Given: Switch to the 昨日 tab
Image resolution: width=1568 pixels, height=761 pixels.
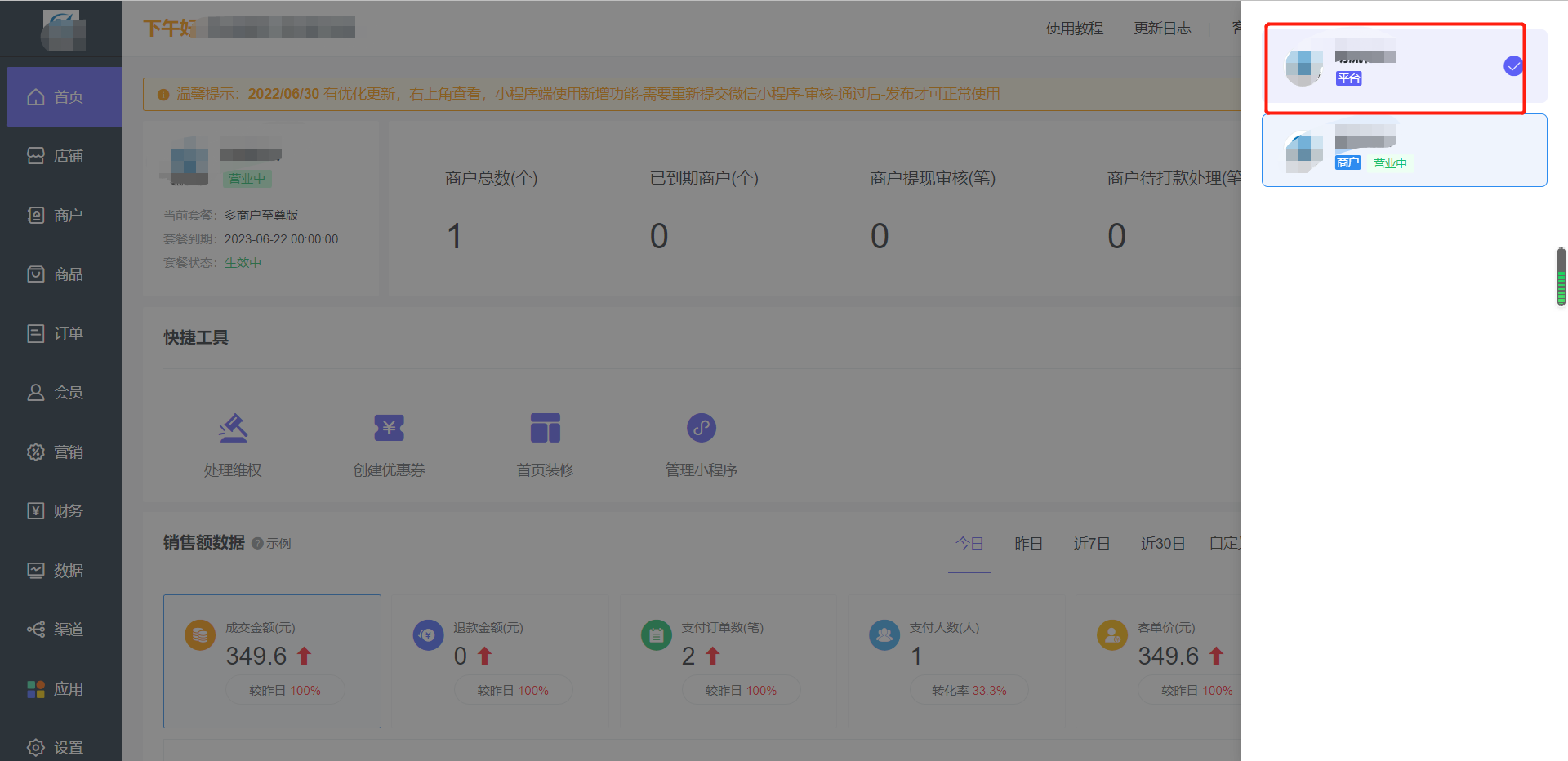Looking at the screenshot, I should (x=1028, y=544).
